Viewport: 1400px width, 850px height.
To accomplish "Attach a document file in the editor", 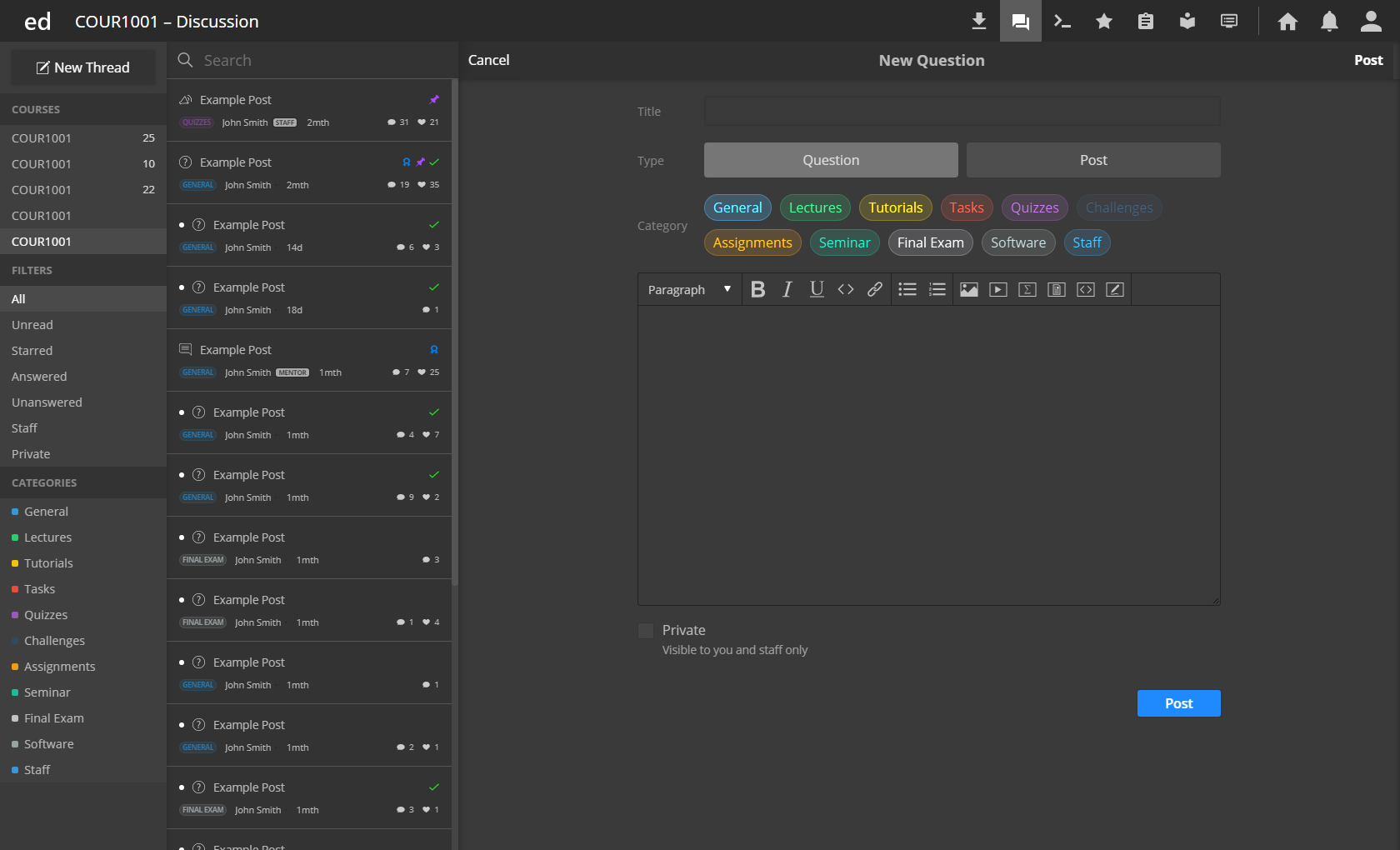I will pyautogui.click(x=1056, y=289).
